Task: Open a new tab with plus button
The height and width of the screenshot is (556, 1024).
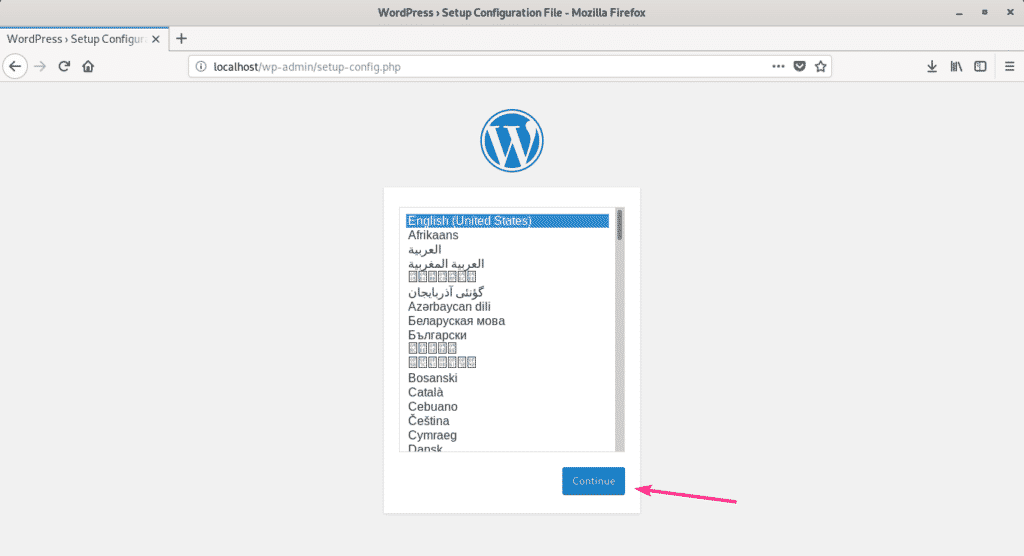Action: tap(182, 39)
